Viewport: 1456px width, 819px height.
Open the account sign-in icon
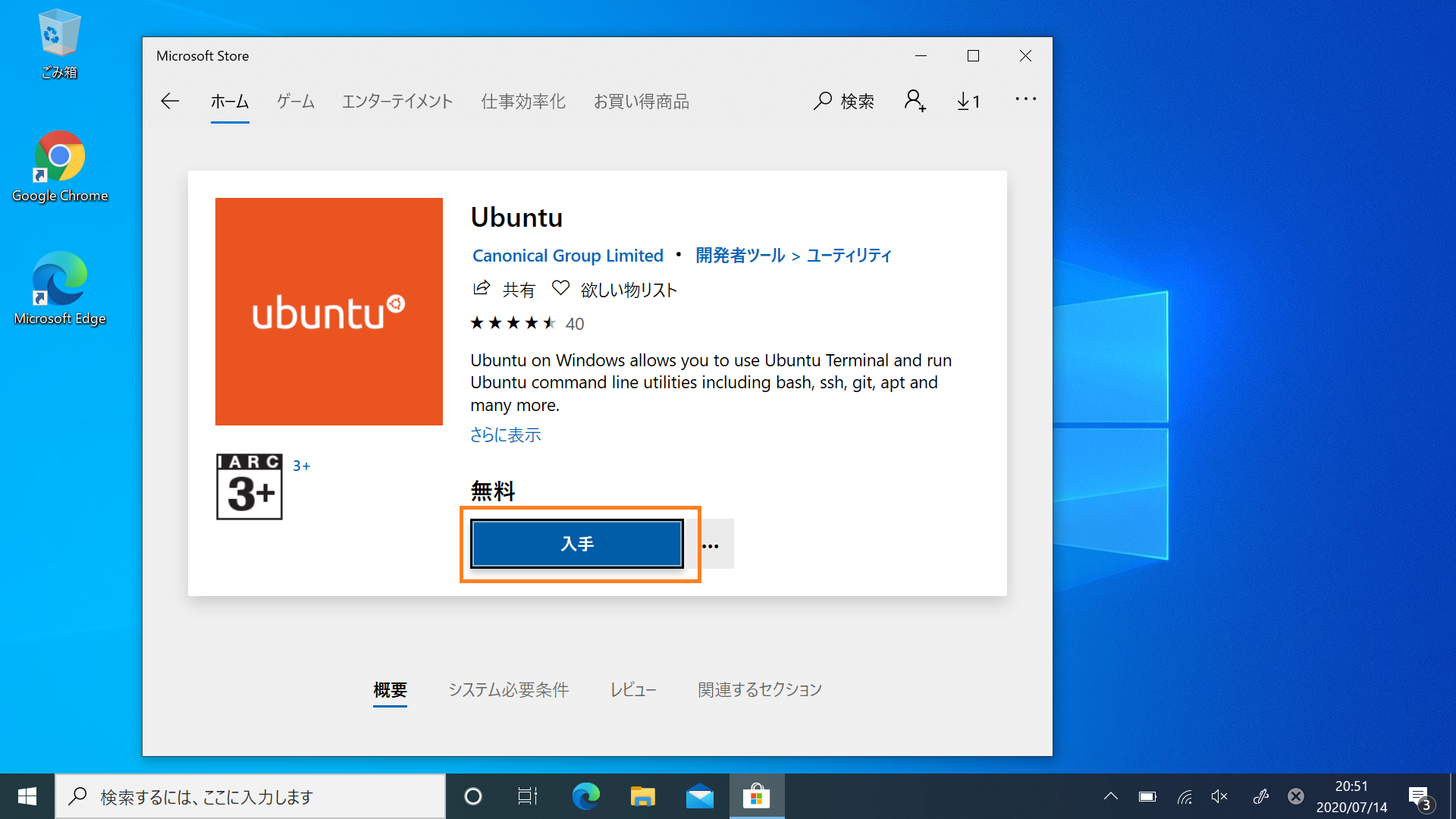click(x=915, y=99)
